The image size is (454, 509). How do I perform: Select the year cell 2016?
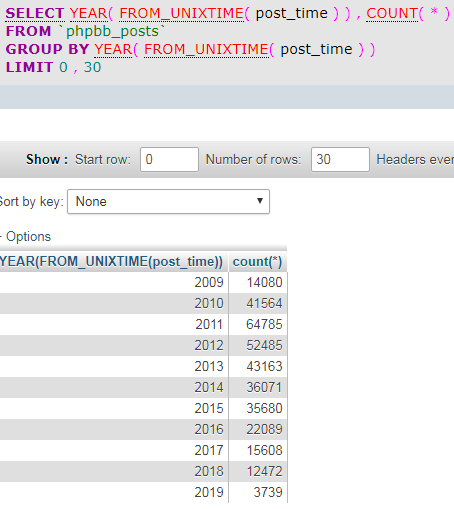point(209,429)
